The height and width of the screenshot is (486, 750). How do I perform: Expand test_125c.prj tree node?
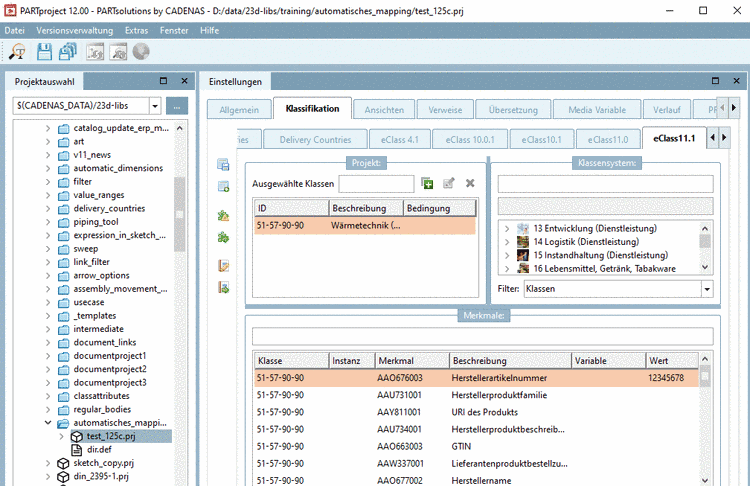[x=61, y=436]
